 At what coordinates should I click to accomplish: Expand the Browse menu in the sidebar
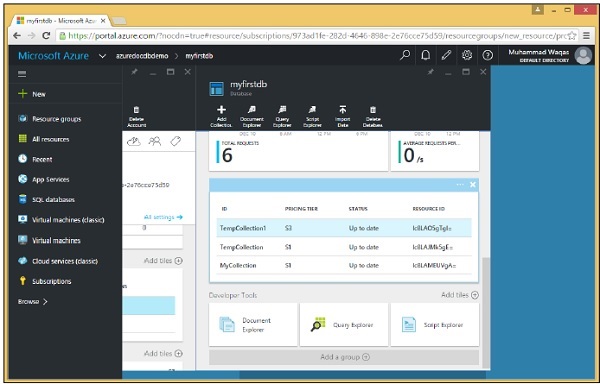pos(33,301)
